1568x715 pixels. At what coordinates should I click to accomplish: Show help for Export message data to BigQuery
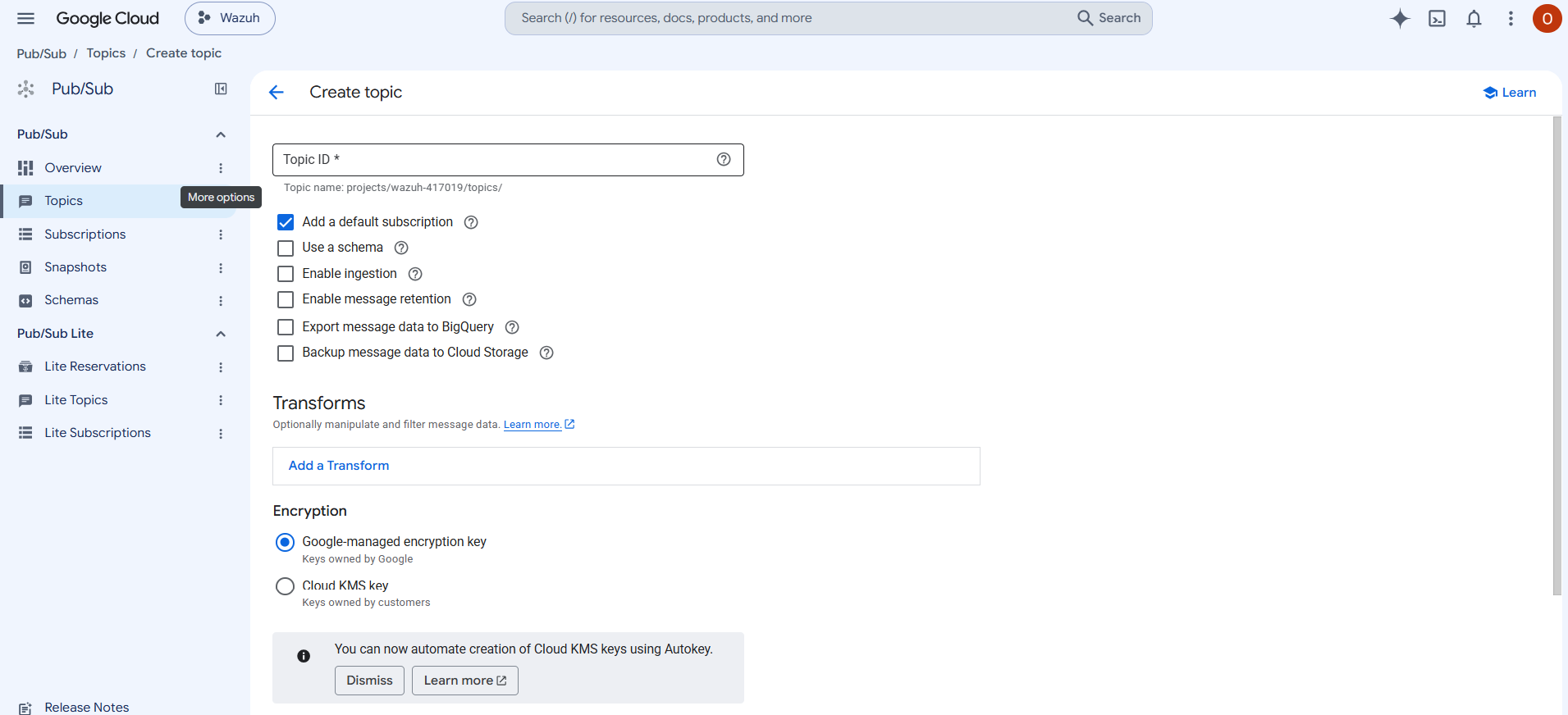click(512, 327)
